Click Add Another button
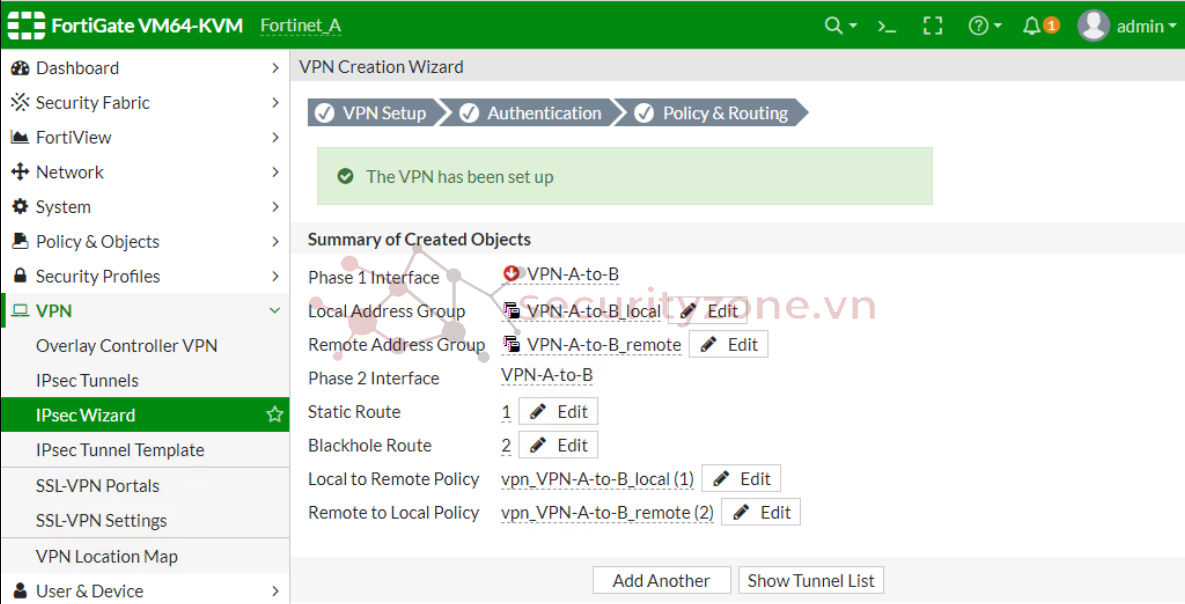 (661, 581)
